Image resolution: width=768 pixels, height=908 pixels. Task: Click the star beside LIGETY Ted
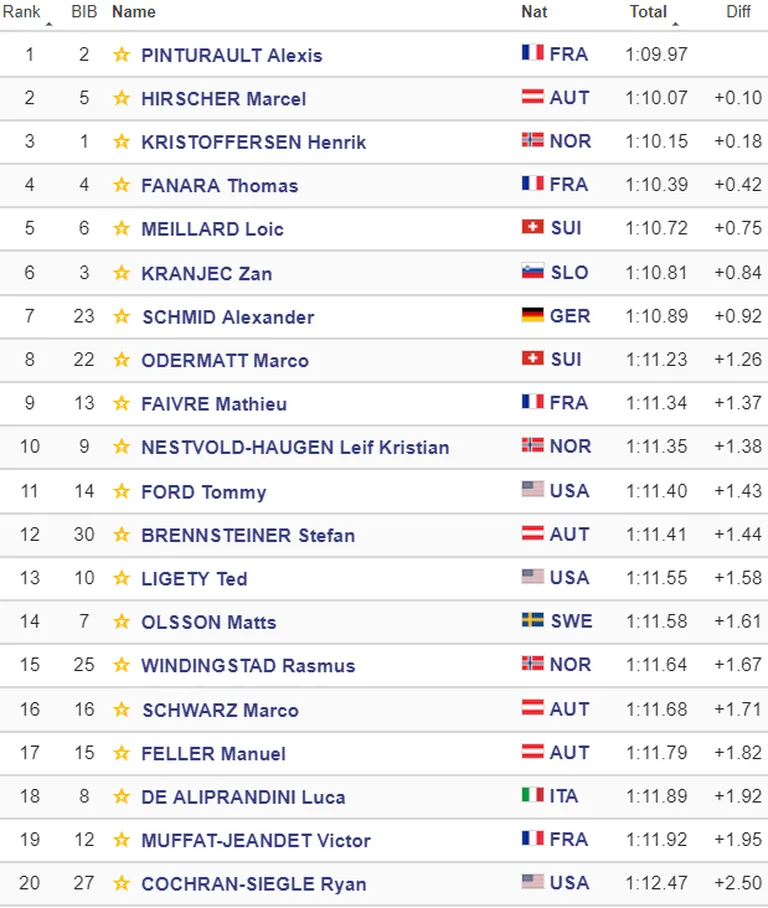tap(122, 578)
